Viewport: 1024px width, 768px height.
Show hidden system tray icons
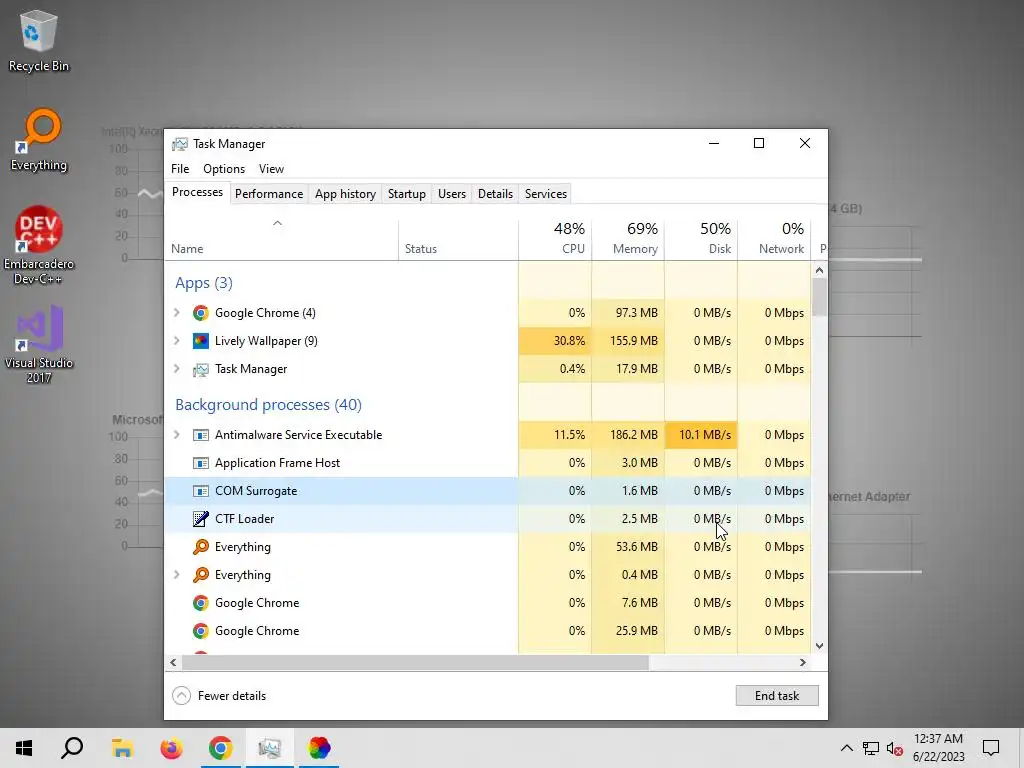coord(846,748)
